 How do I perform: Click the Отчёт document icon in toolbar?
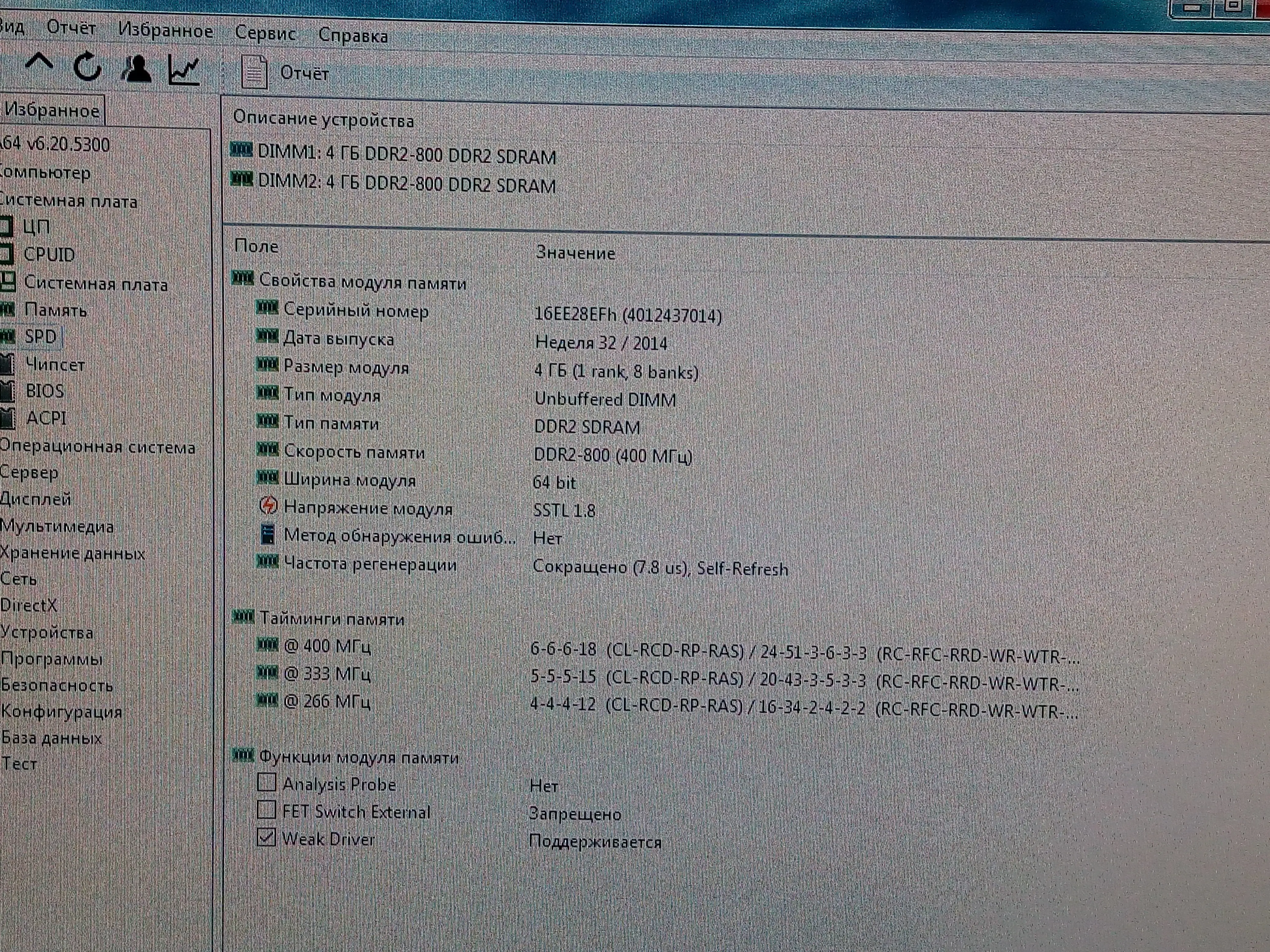click(254, 72)
